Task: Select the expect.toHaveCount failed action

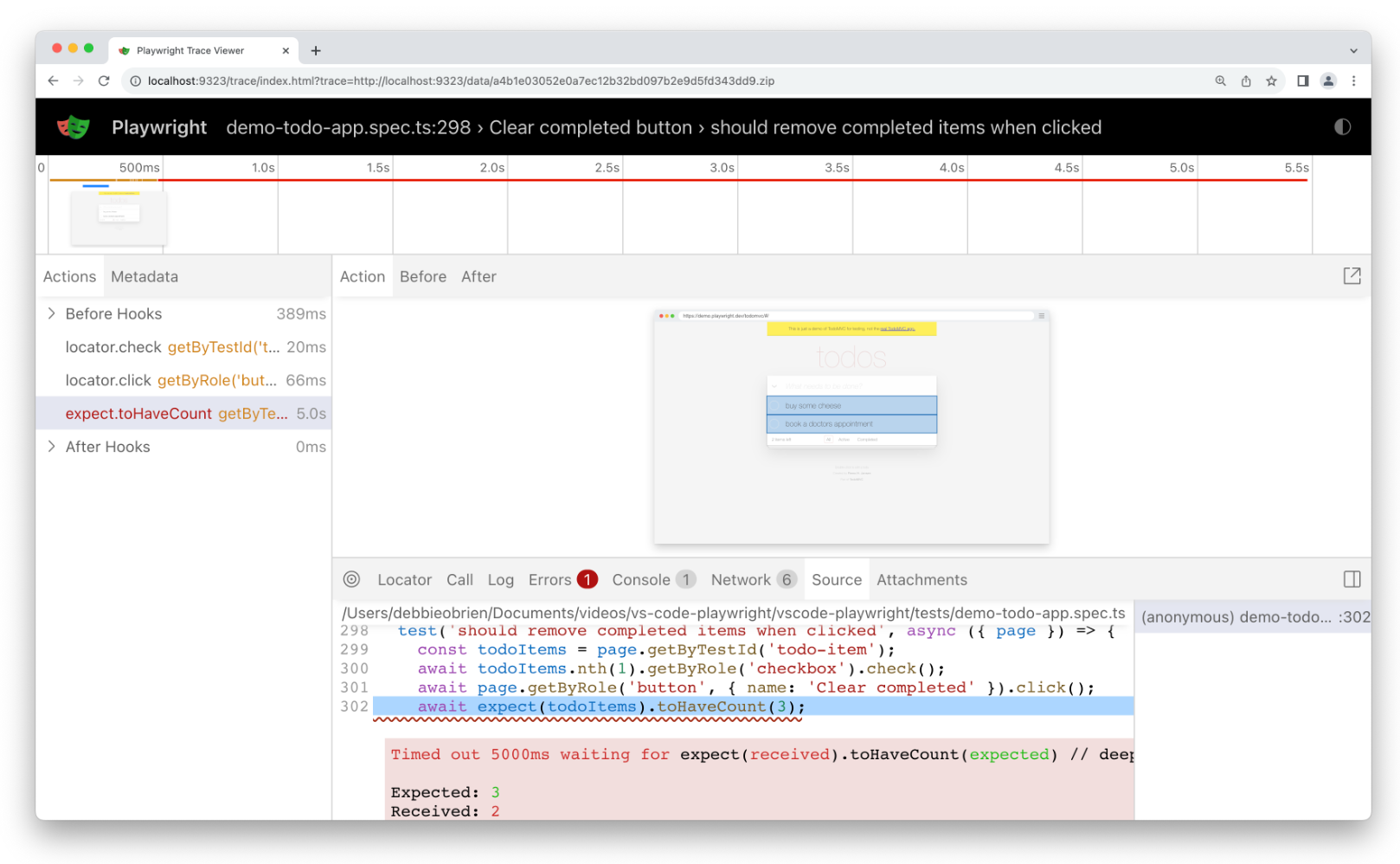Action: (x=183, y=414)
